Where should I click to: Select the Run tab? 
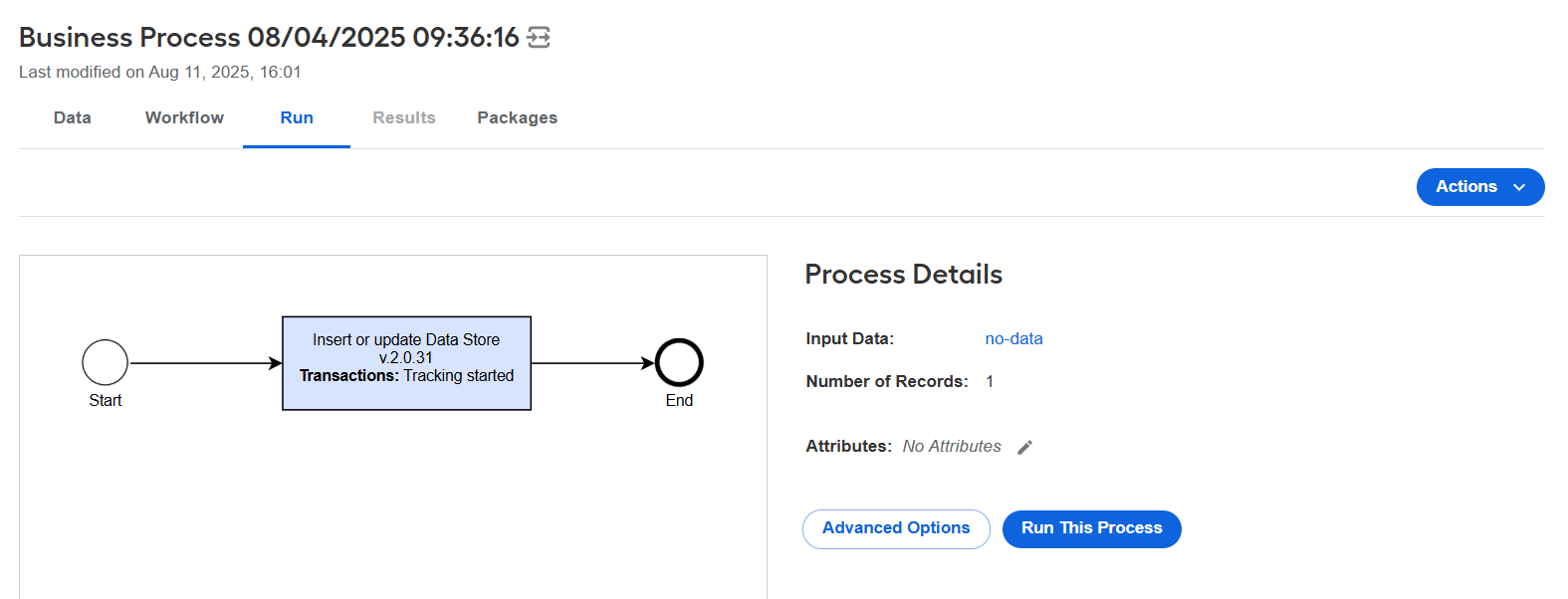pos(297,117)
